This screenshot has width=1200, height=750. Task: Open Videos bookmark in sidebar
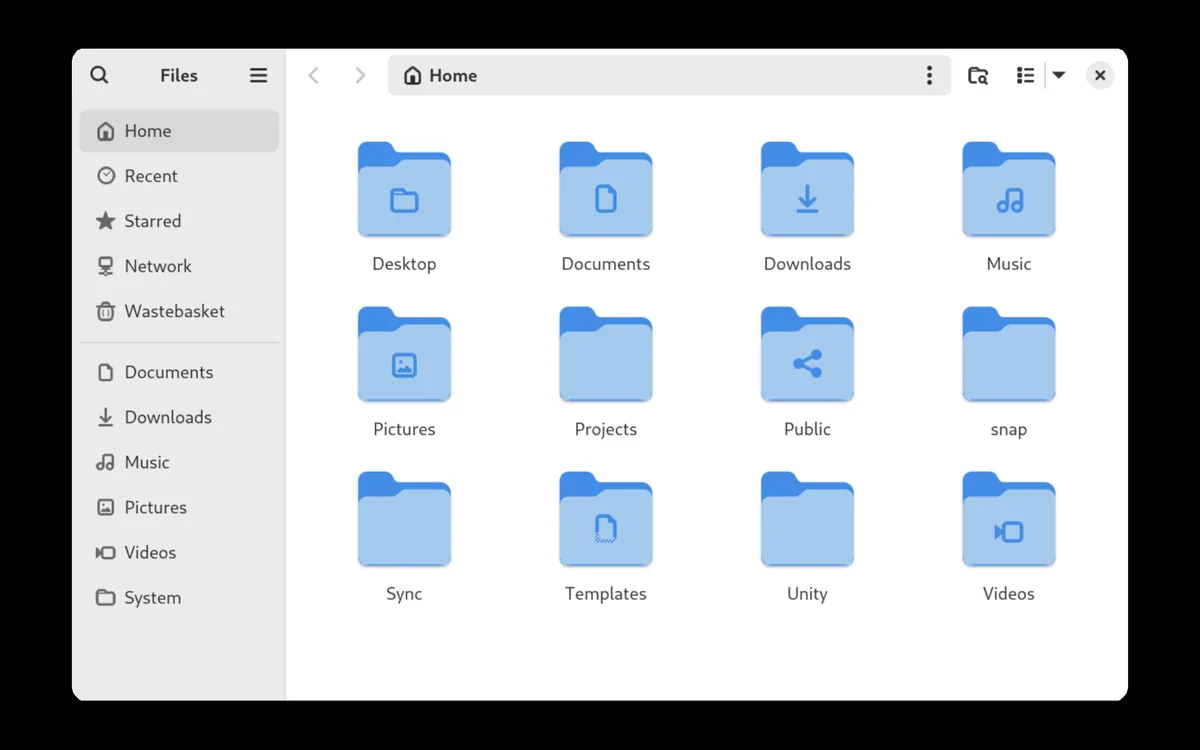pyautogui.click(x=179, y=552)
